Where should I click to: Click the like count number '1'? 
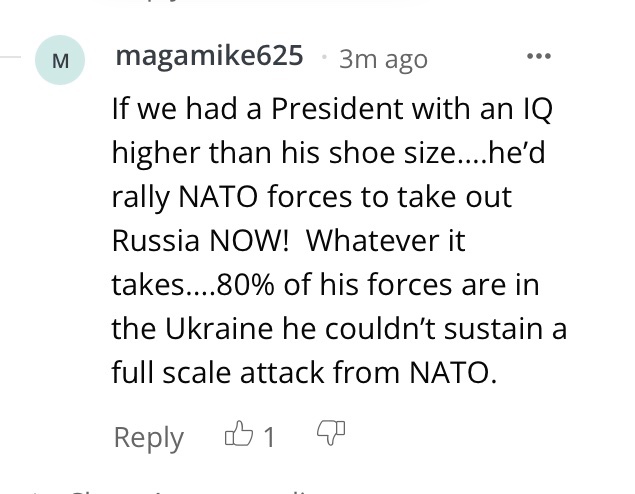[269, 437]
